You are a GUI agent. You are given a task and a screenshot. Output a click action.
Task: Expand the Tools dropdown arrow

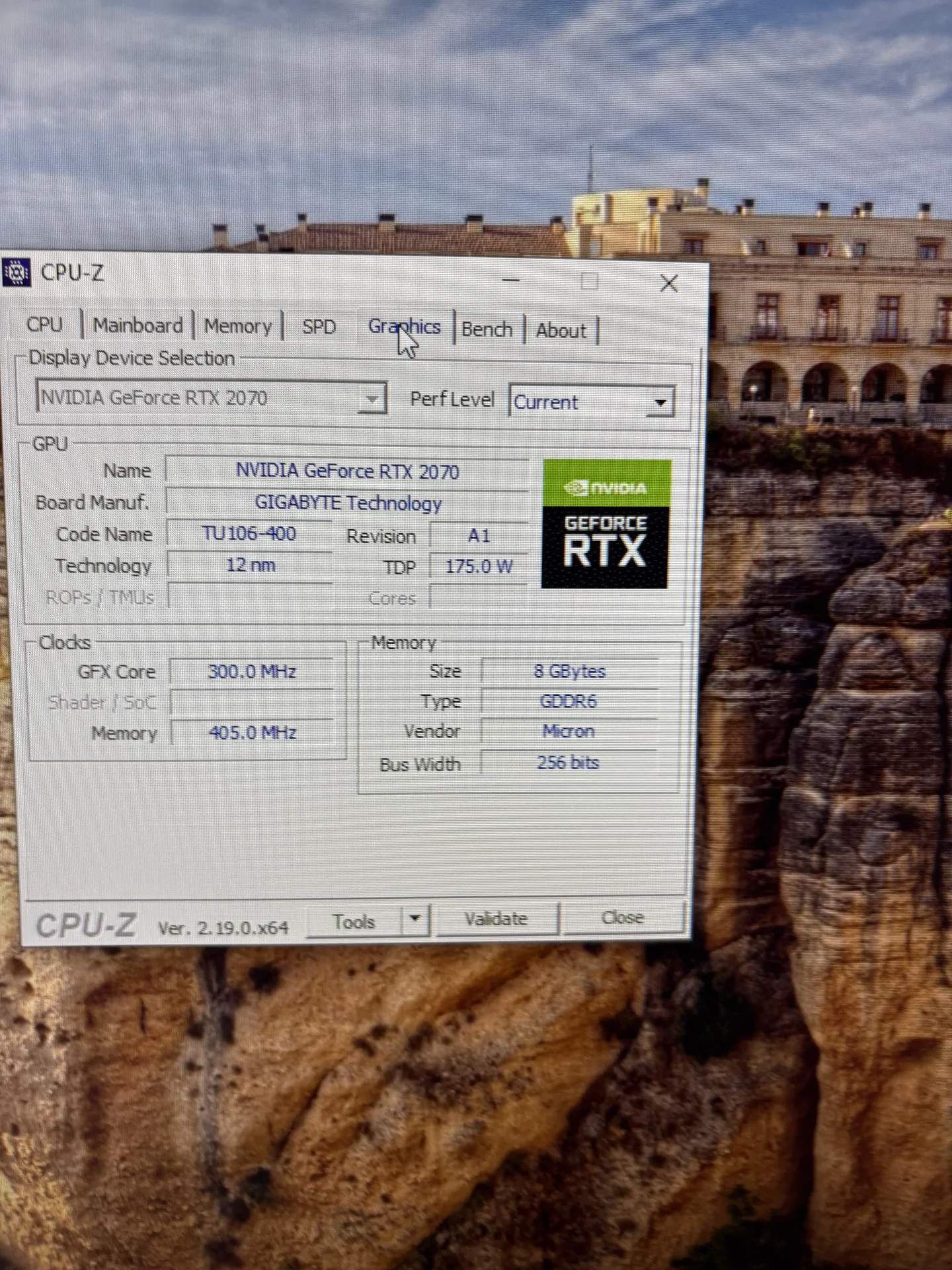(415, 919)
